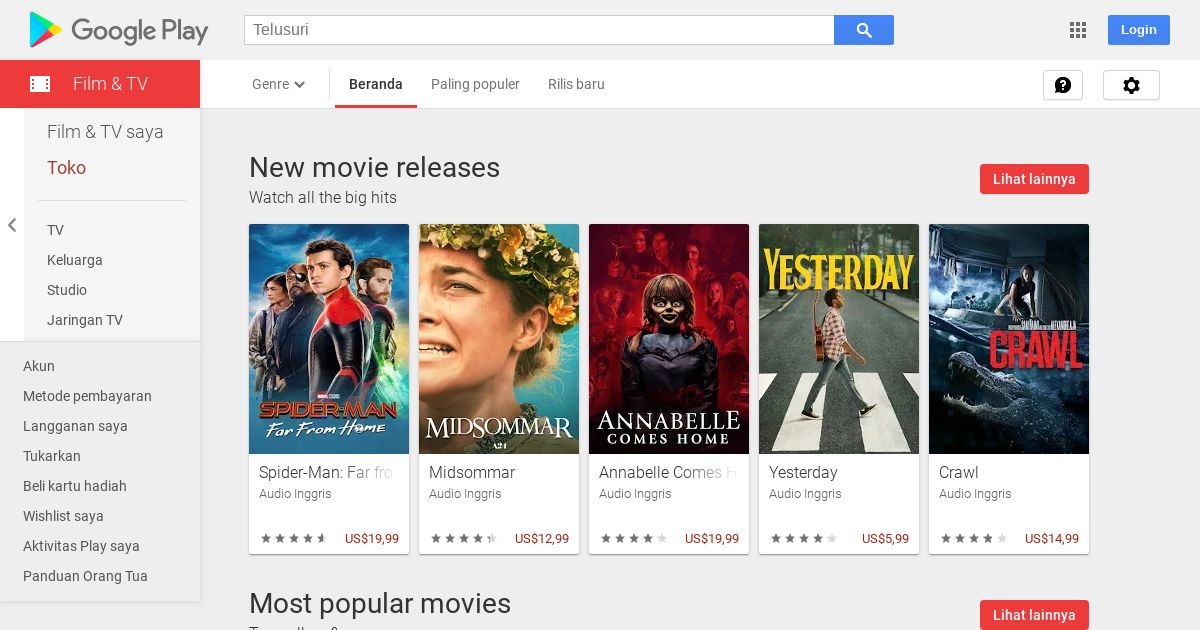The image size is (1200, 630).
Task: Click the Login button
Action: pyautogui.click(x=1138, y=30)
